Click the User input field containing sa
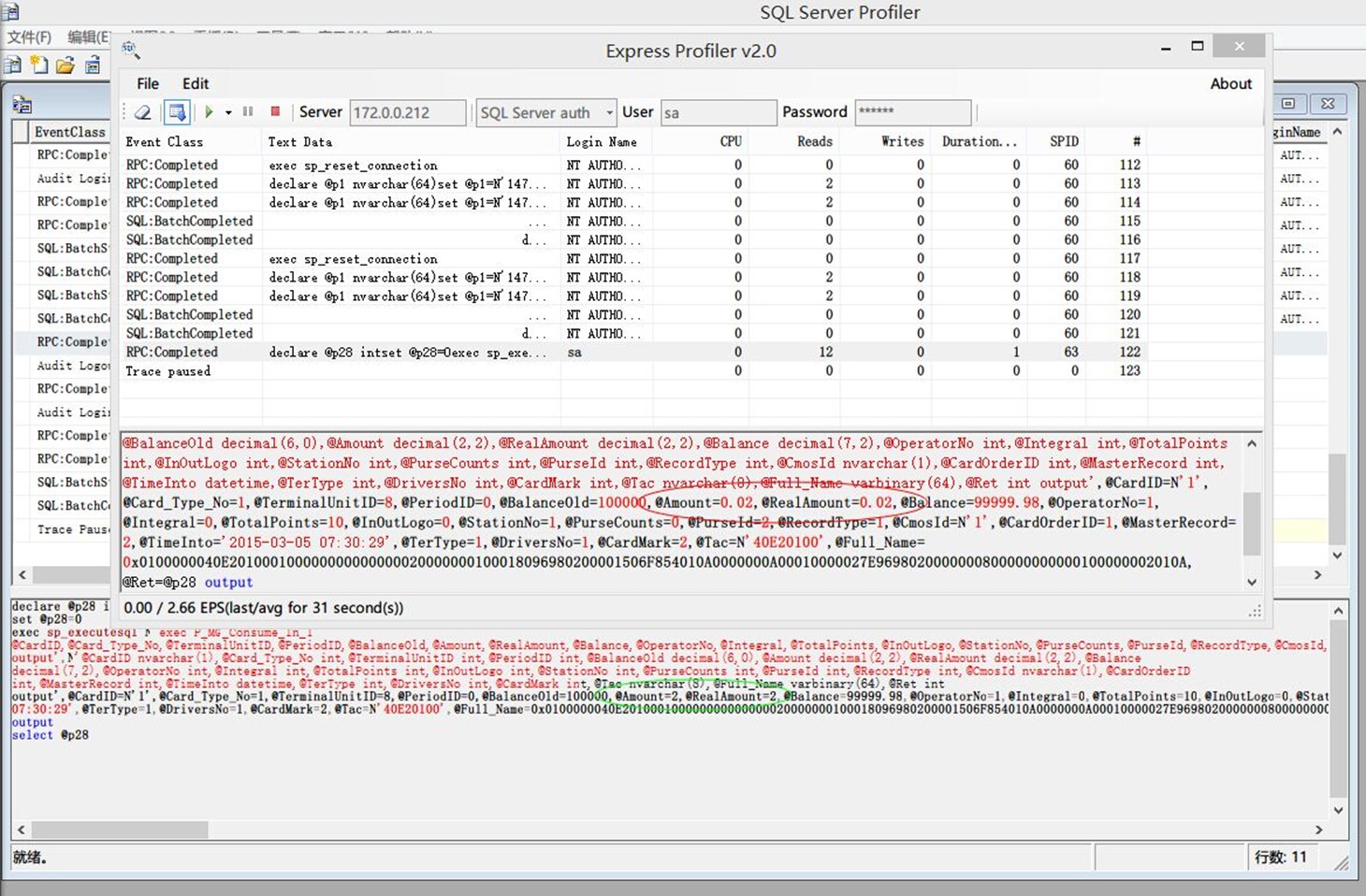The width and height of the screenshot is (1366, 896). 719,112
